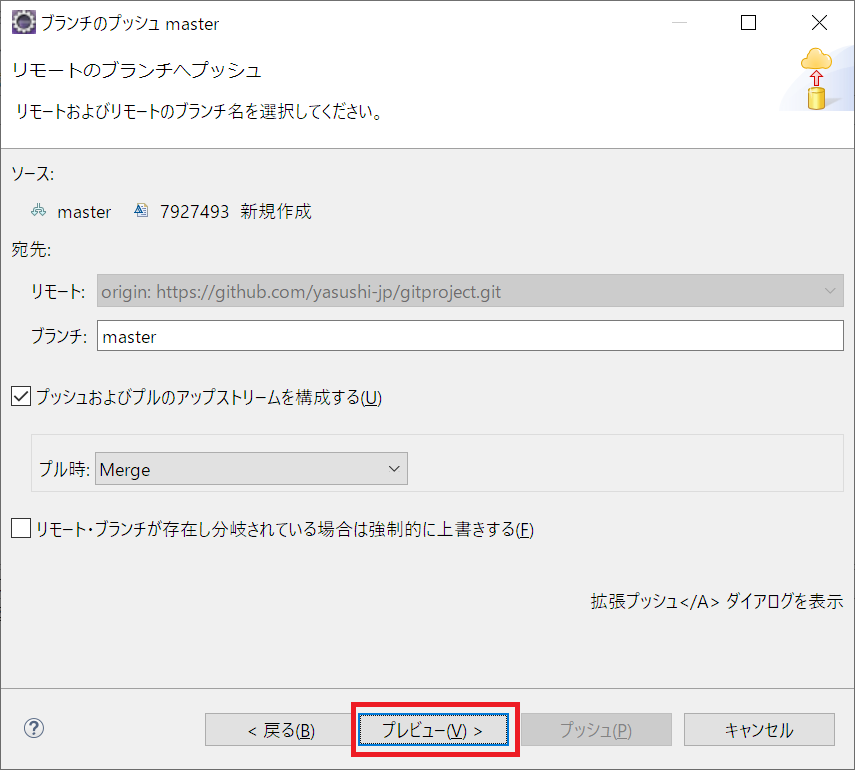
Task: Click the source commit ID 7927493 text
Action: 194,212
